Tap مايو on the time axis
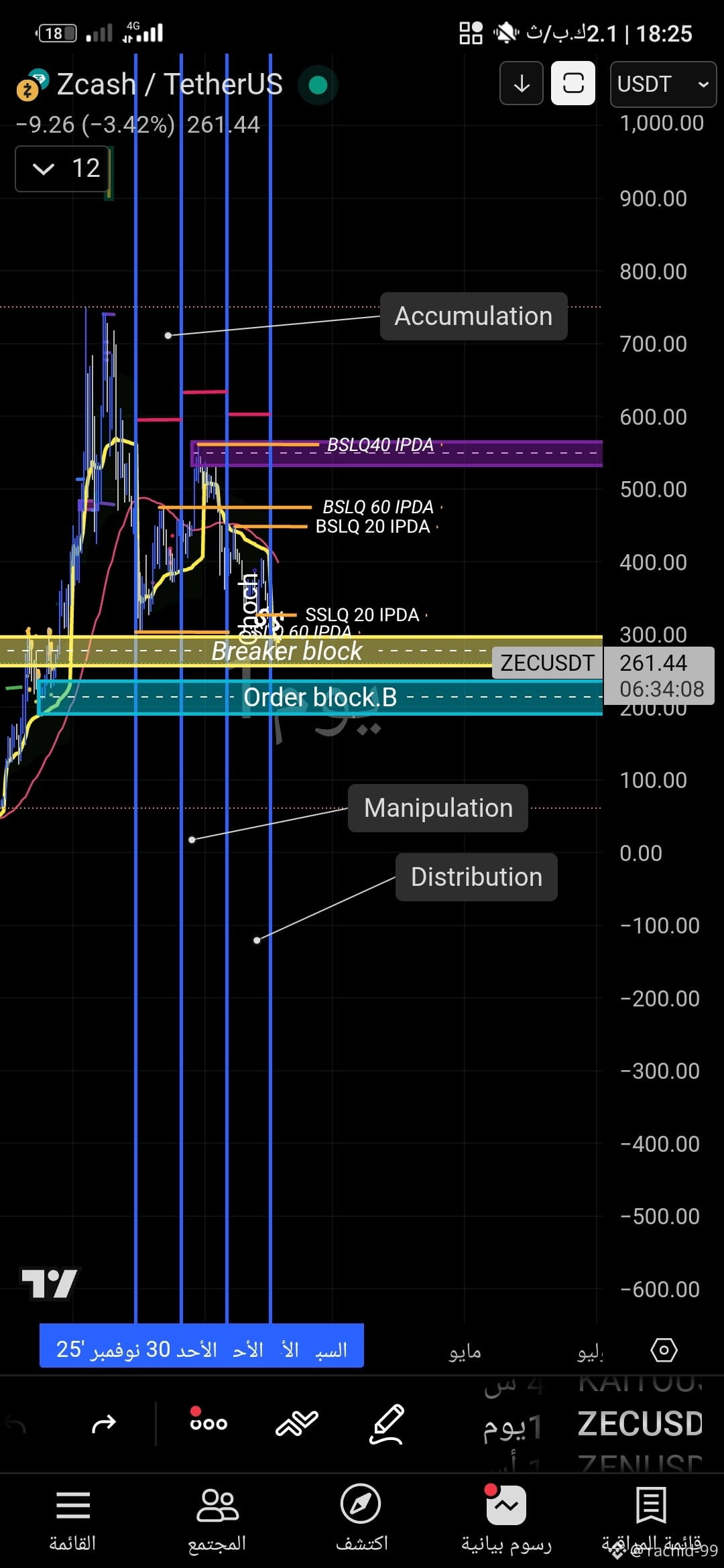 click(x=465, y=1352)
